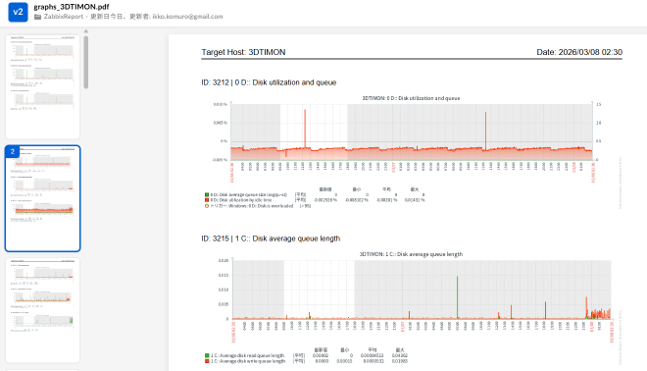Click the page number 2 badge
Screen dimensions: 647x371
(x=12, y=151)
